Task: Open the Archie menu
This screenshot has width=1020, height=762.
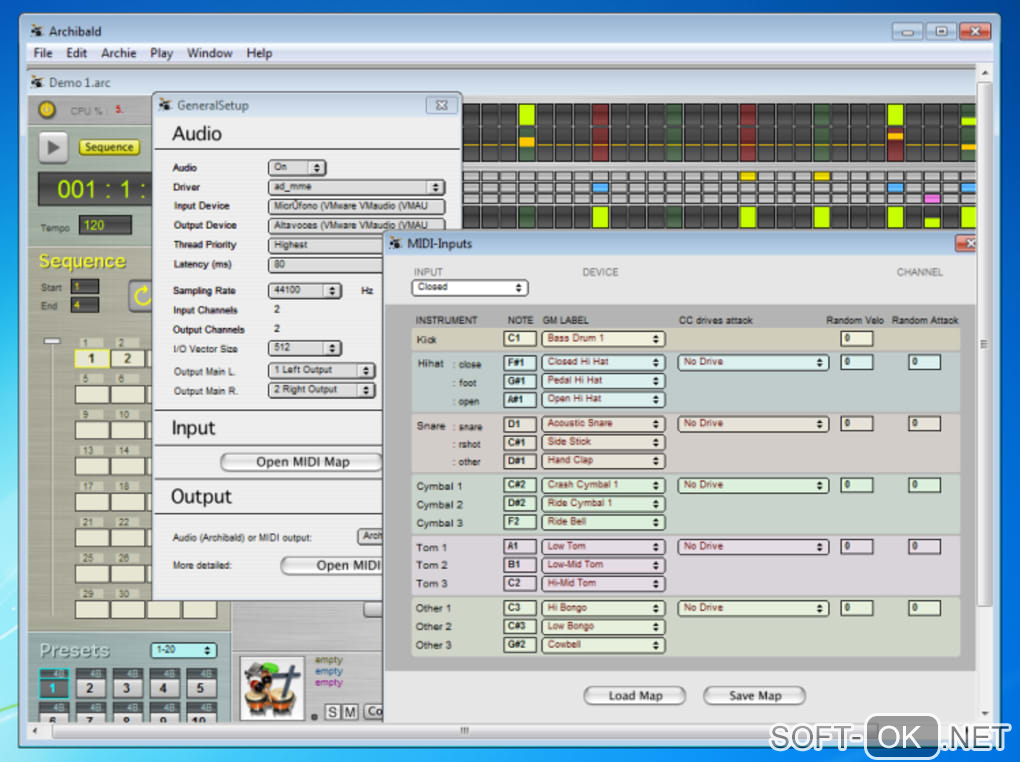Action: 118,53
